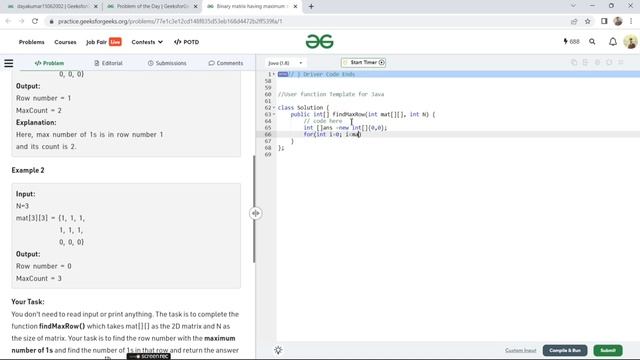
Task: Open Chrome profile picture in toolbar
Action: coord(618,21)
